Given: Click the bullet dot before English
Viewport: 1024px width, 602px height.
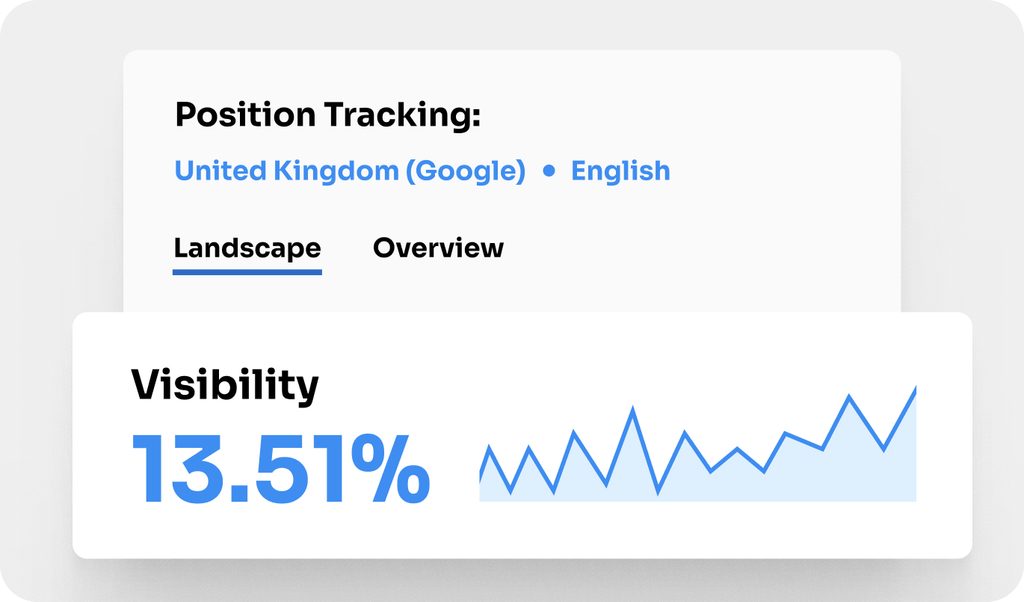Looking at the screenshot, I should pyautogui.click(x=548, y=172).
